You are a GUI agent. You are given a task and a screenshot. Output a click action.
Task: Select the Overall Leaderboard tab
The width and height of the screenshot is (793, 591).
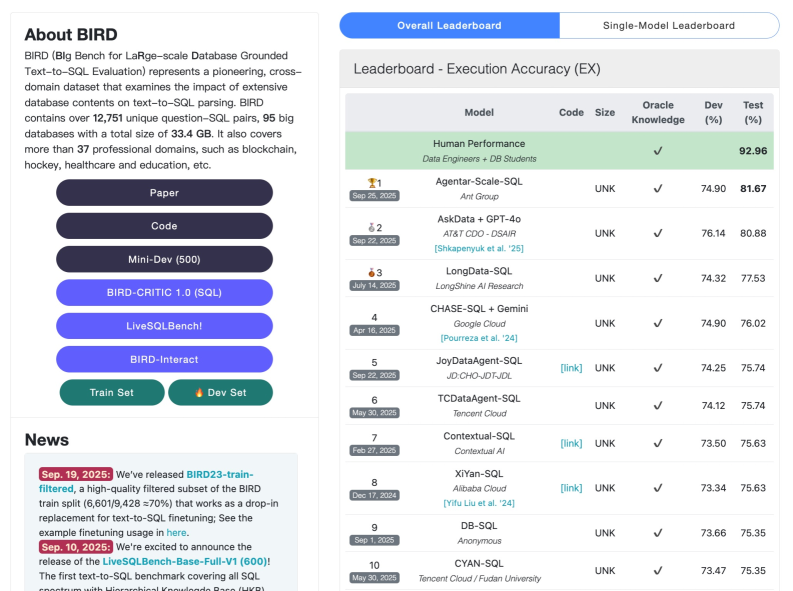pos(449,26)
